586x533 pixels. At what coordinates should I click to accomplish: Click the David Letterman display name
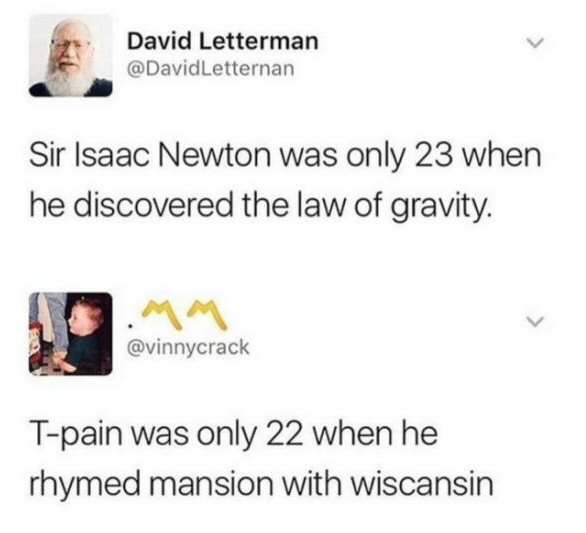tap(223, 41)
